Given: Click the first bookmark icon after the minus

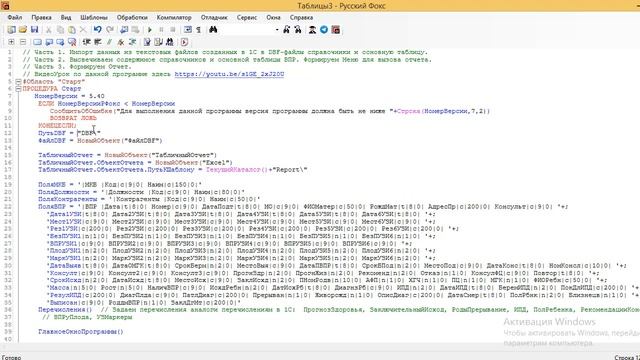Looking at the screenshot, I should (x=37, y=42).
